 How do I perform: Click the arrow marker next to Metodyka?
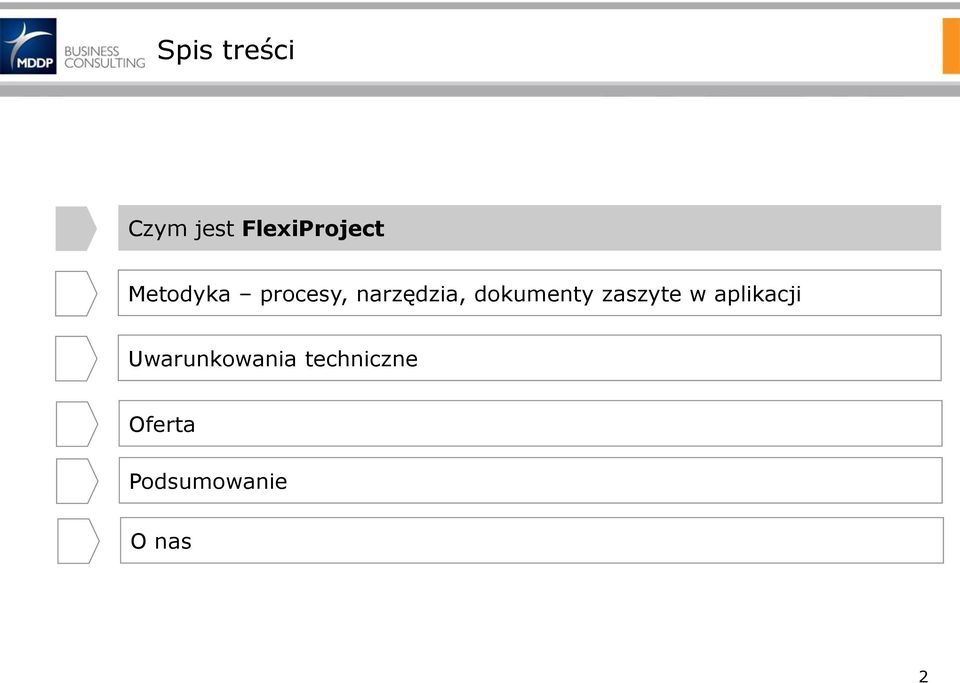[76, 294]
